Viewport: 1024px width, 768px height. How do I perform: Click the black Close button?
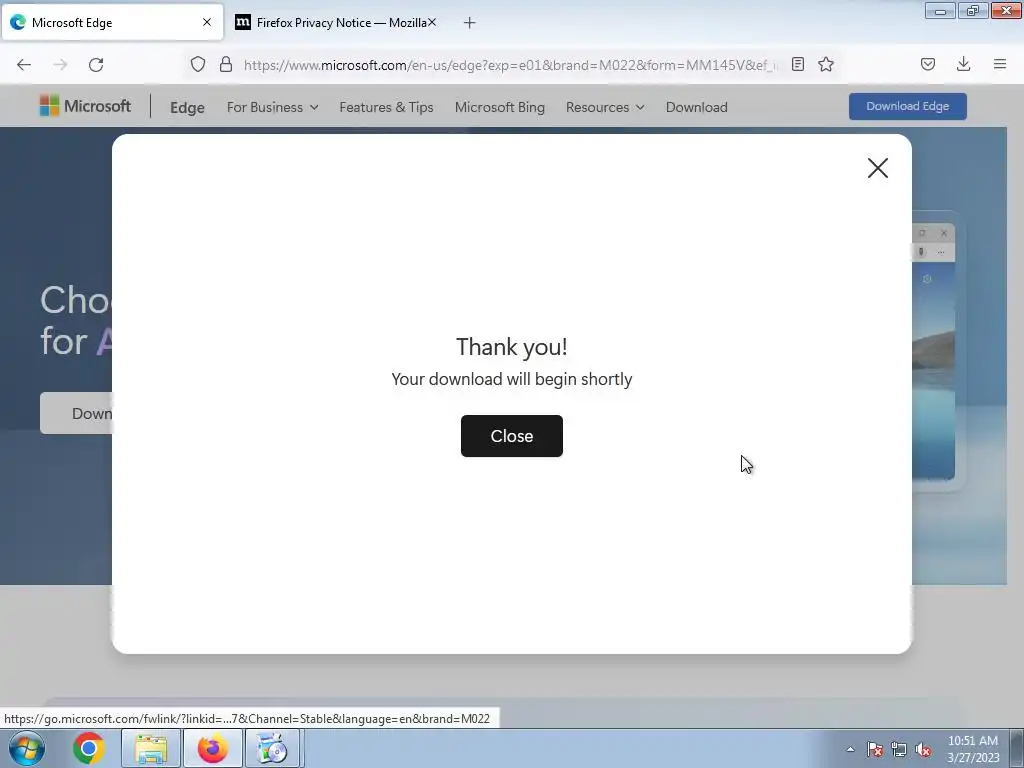tap(512, 436)
